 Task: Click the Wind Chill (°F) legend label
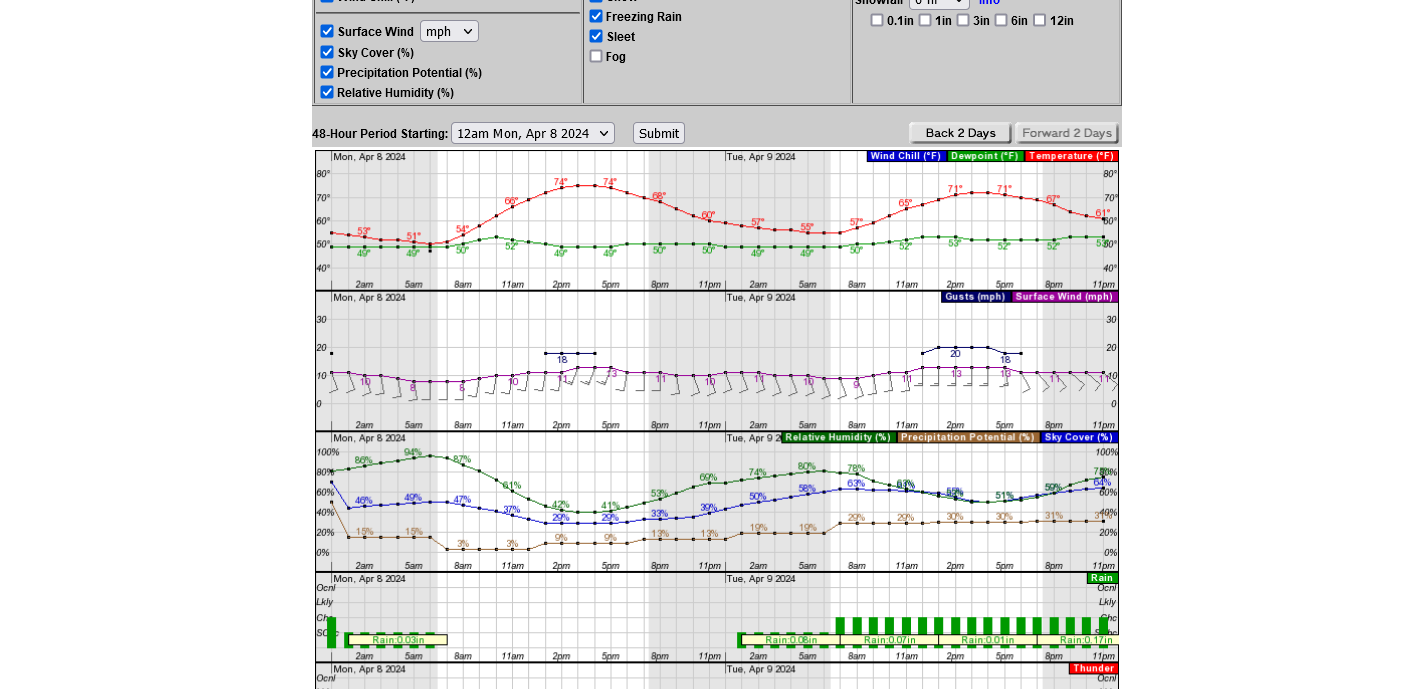pyautogui.click(x=906, y=156)
